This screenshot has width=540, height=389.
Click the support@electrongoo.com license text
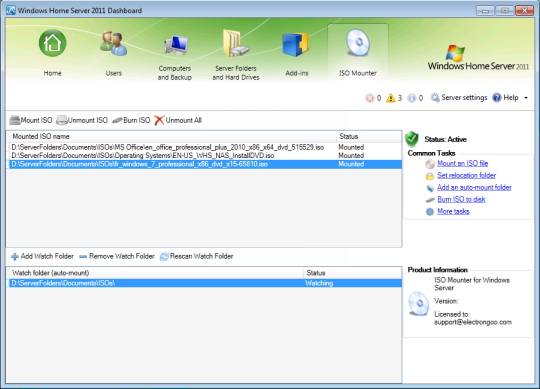pos(473,322)
